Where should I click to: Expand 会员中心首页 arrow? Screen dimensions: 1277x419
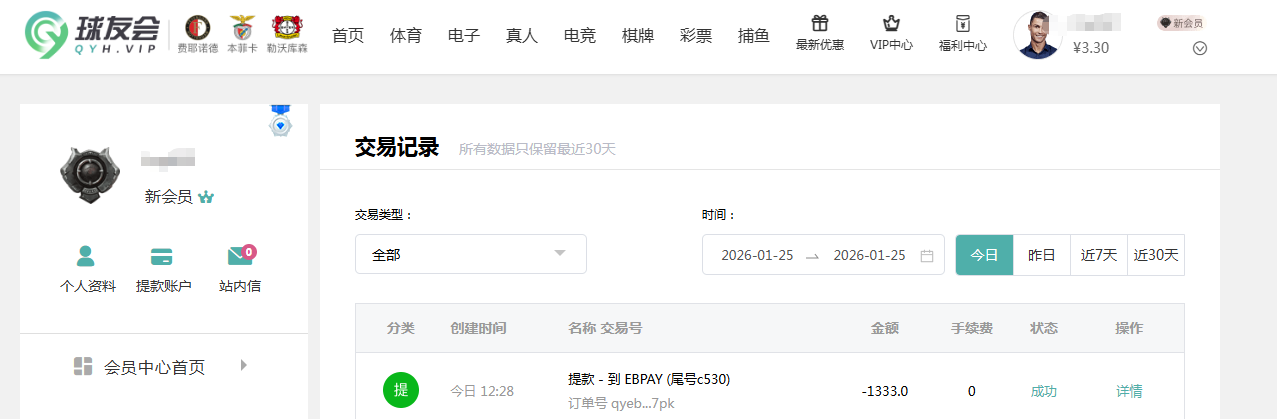click(244, 366)
